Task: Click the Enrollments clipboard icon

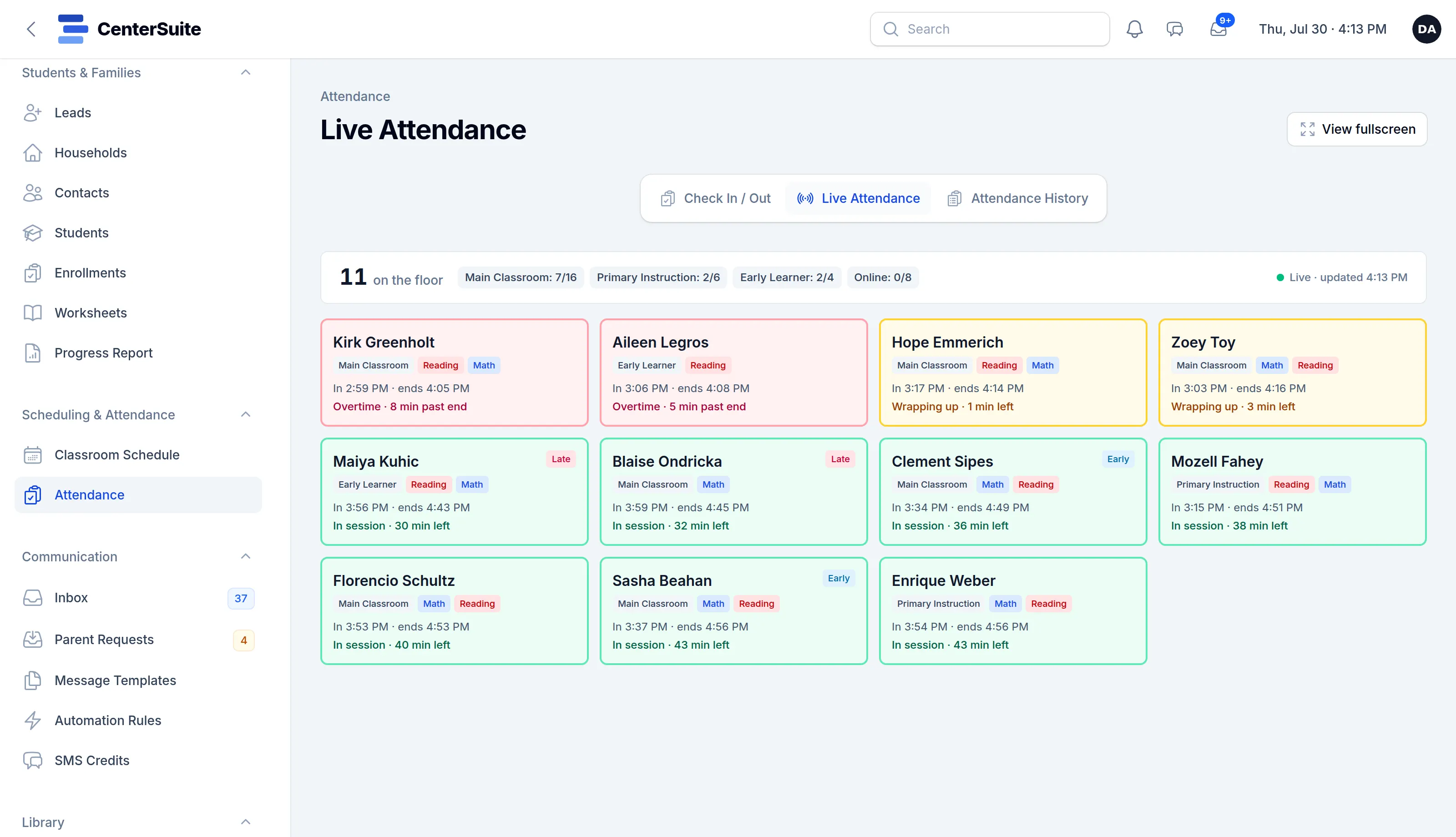Action: pyautogui.click(x=33, y=273)
